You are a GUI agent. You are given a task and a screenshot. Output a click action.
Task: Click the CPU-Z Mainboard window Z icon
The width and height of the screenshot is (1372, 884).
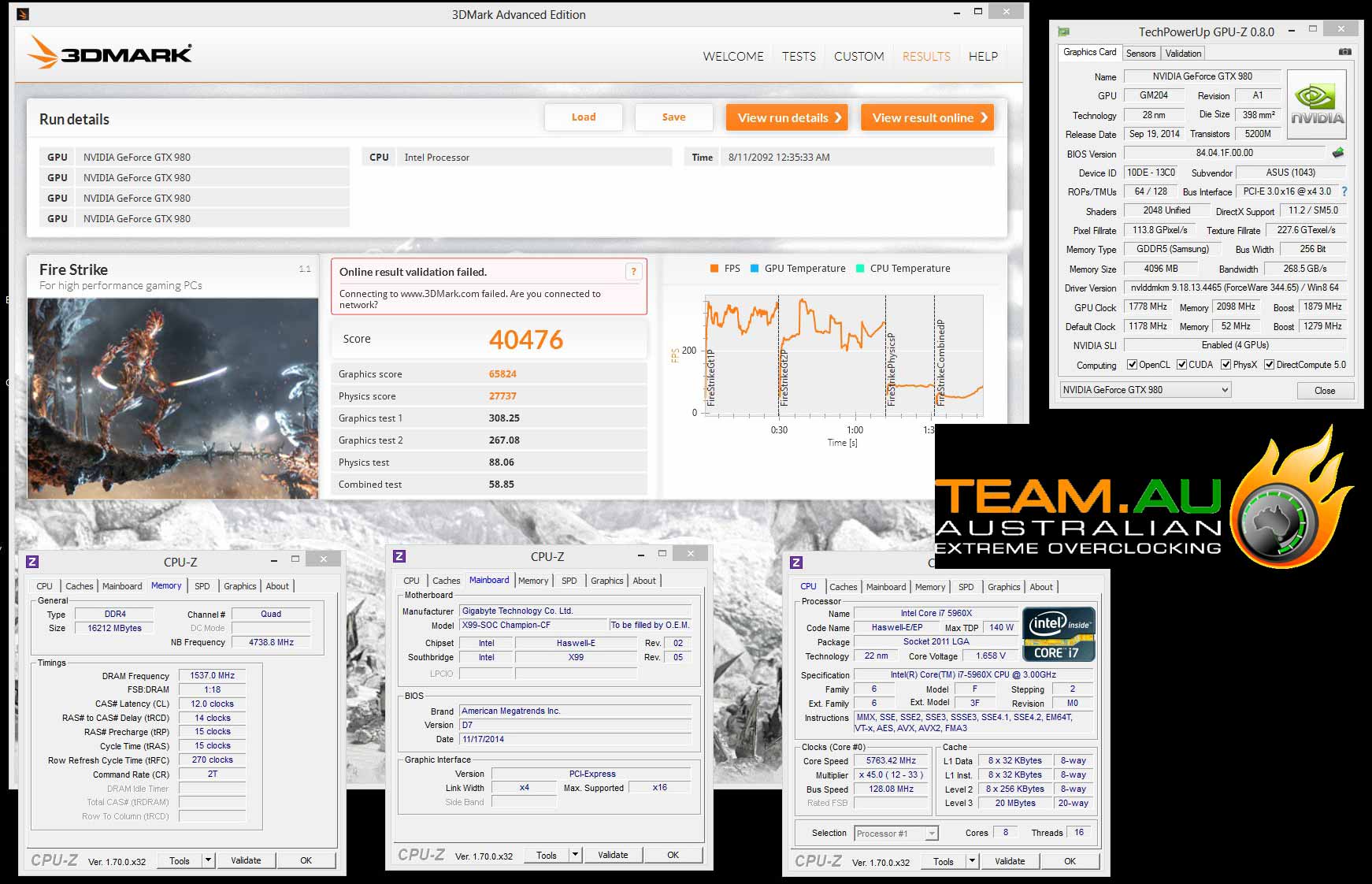click(x=399, y=556)
